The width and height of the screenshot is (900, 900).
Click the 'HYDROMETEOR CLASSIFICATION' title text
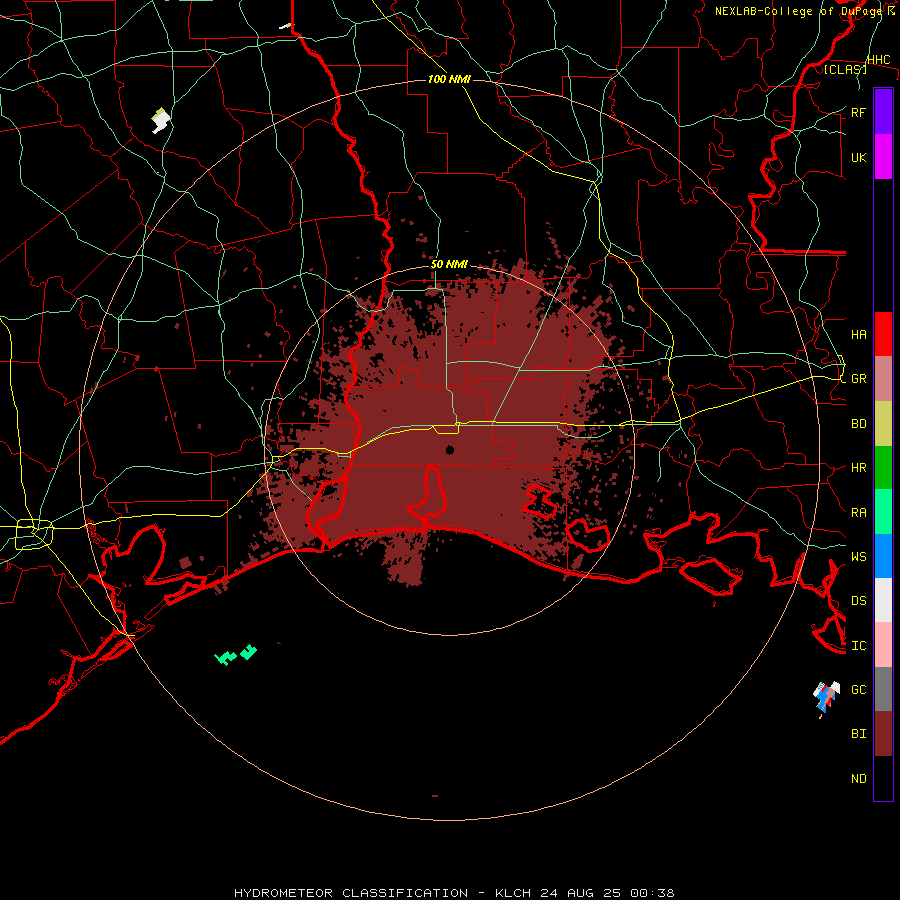tap(351, 893)
